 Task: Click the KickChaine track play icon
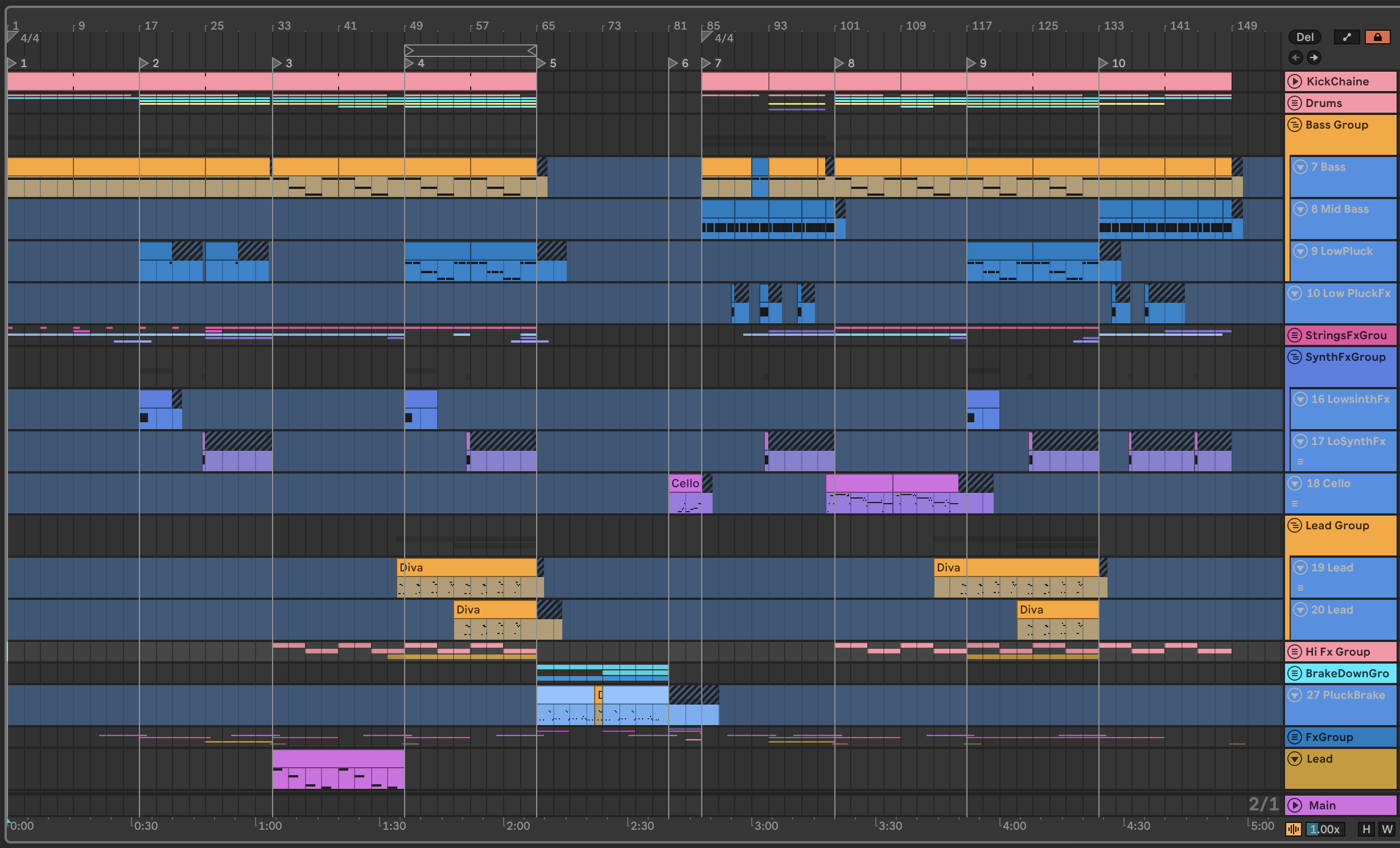[1295, 81]
